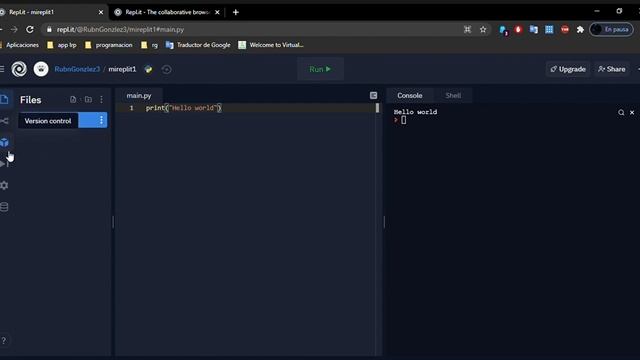Viewport: 640px width, 360px height.
Task: Clear the console with X icon
Action: point(632,112)
